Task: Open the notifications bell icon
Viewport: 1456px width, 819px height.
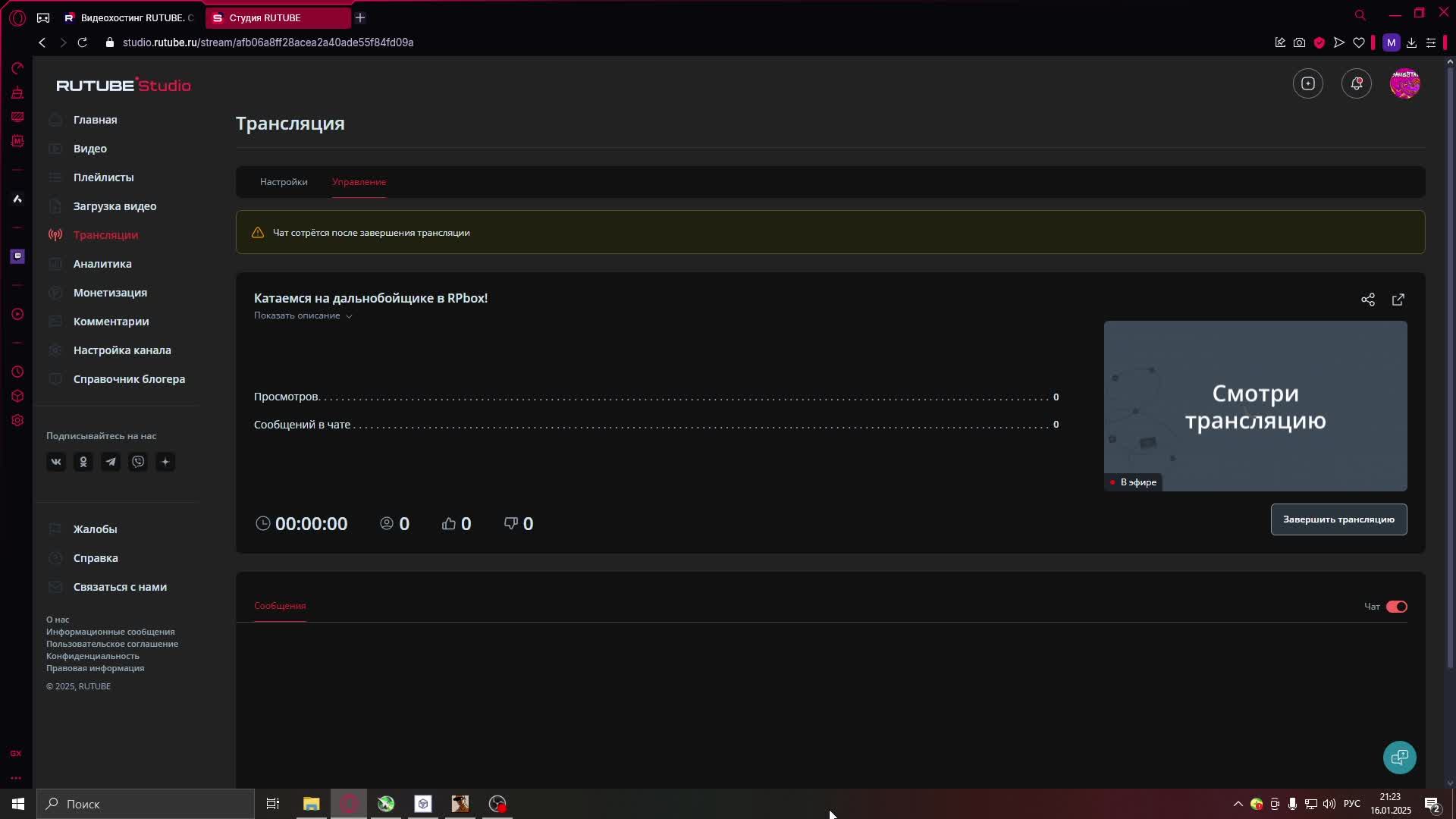Action: point(1356,83)
